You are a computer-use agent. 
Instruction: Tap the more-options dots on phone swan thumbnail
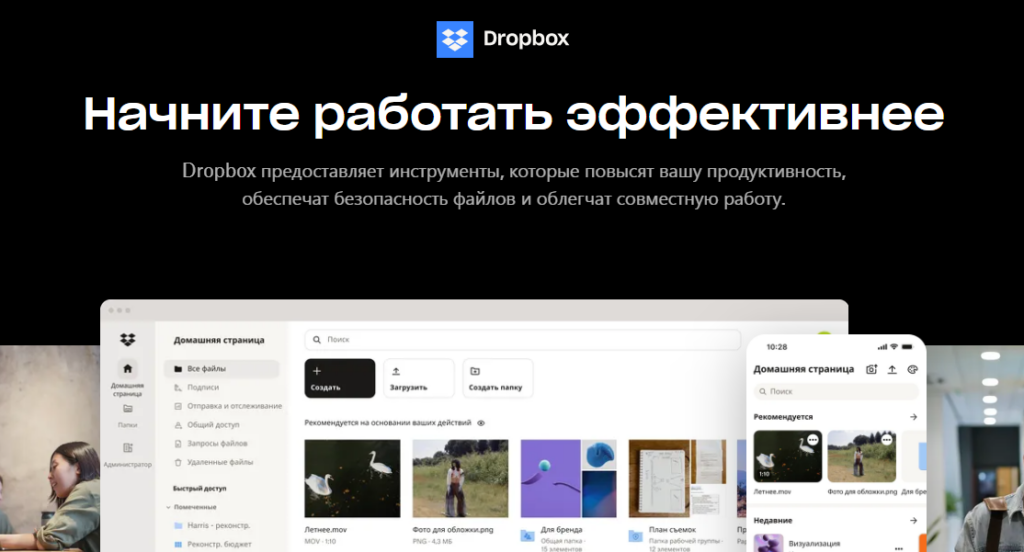(x=812, y=440)
